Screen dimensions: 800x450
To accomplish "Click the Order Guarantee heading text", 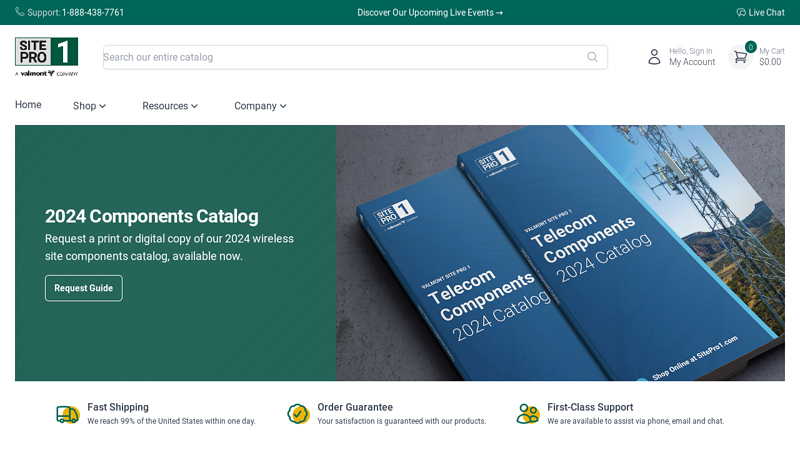I will [x=355, y=407].
